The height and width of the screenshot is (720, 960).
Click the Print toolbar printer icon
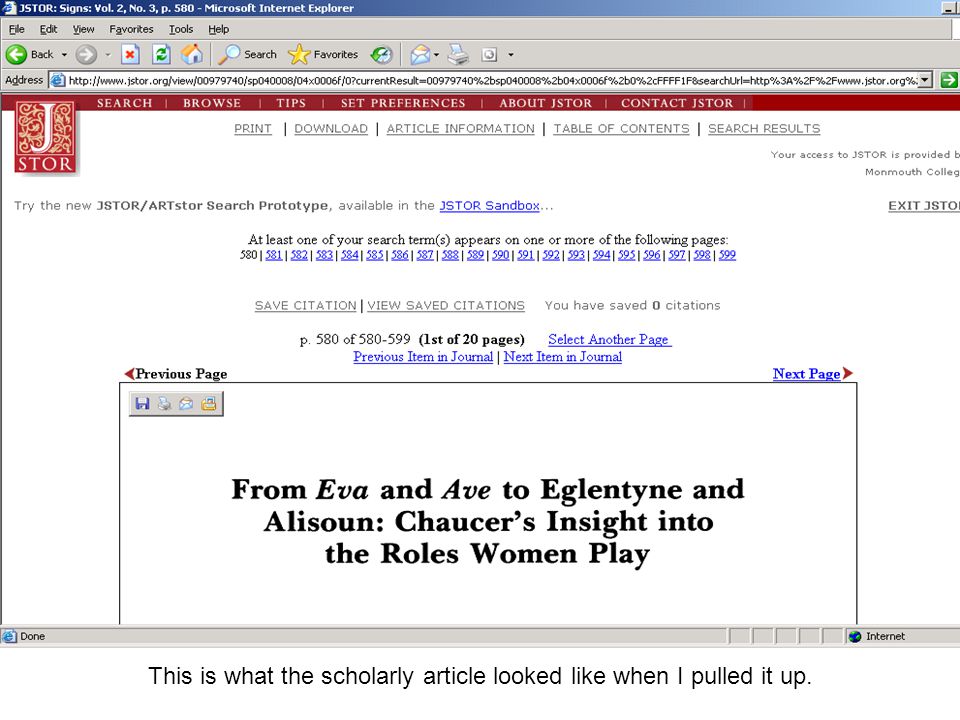[x=458, y=54]
